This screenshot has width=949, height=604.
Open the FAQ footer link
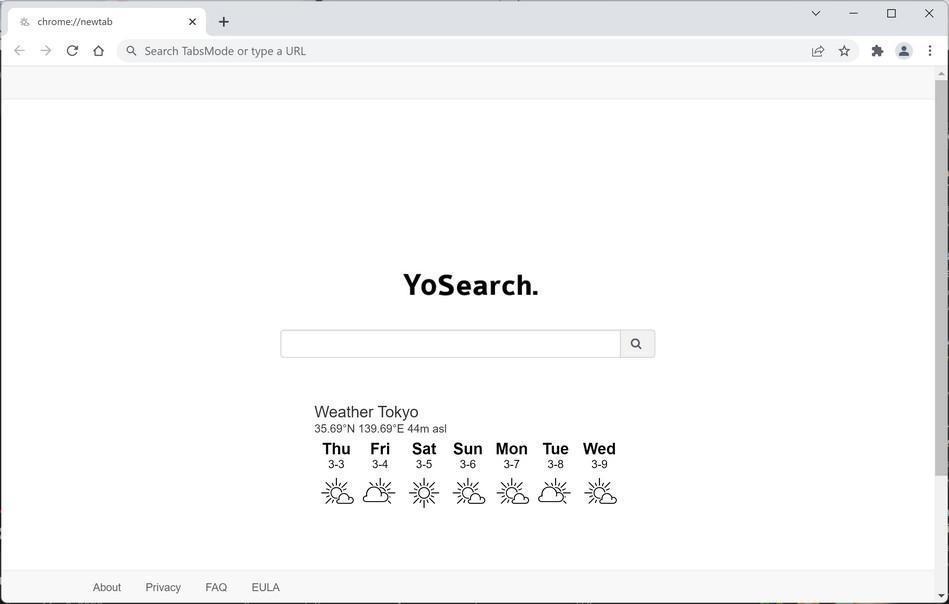[216, 587]
